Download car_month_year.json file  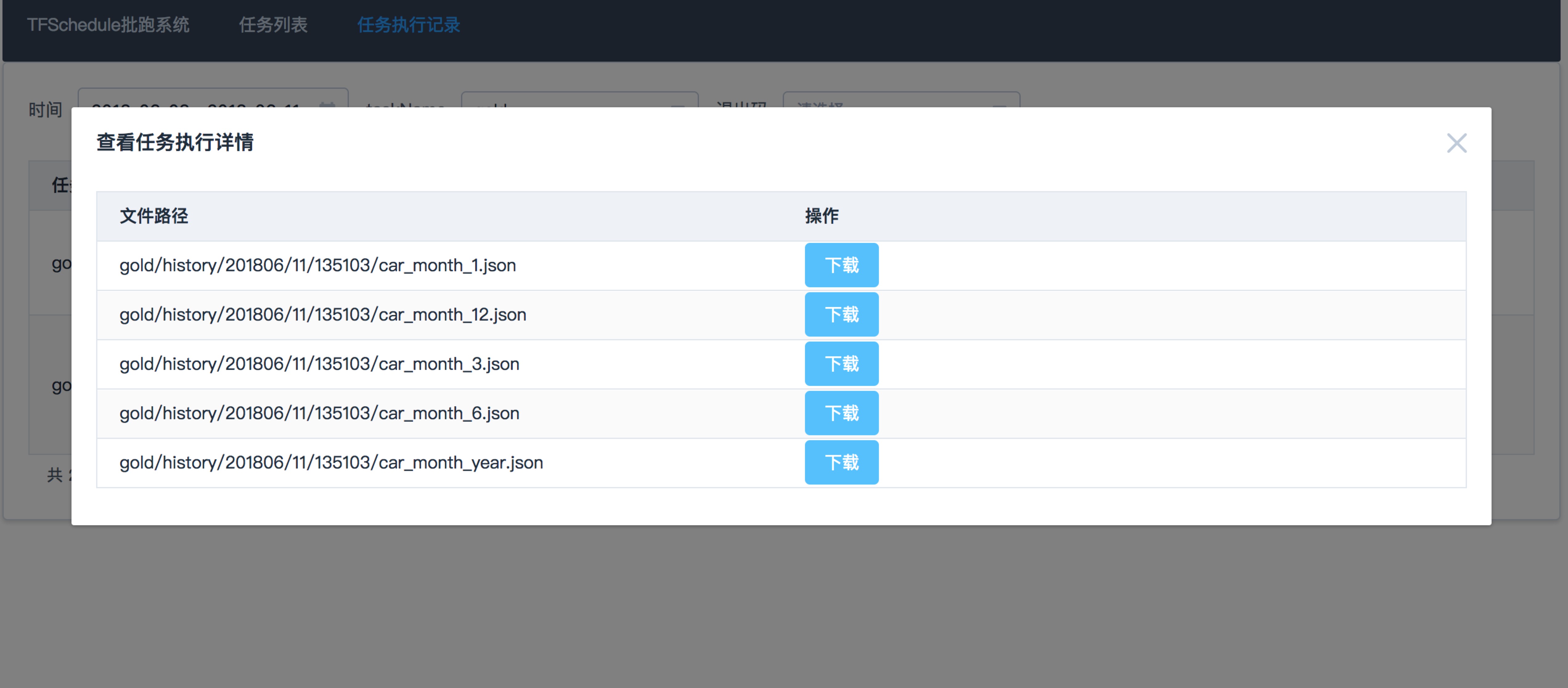841,462
